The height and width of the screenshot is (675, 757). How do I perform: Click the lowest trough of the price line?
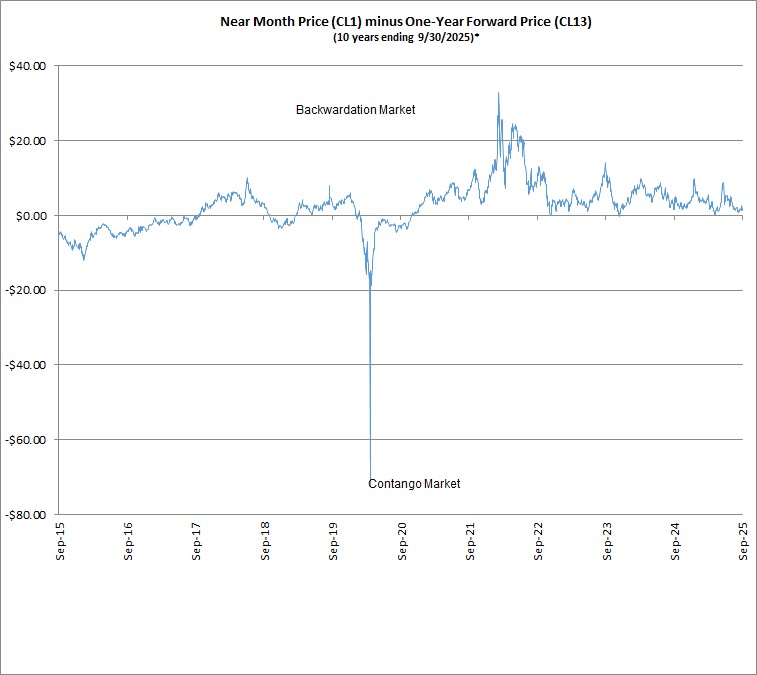(371, 478)
